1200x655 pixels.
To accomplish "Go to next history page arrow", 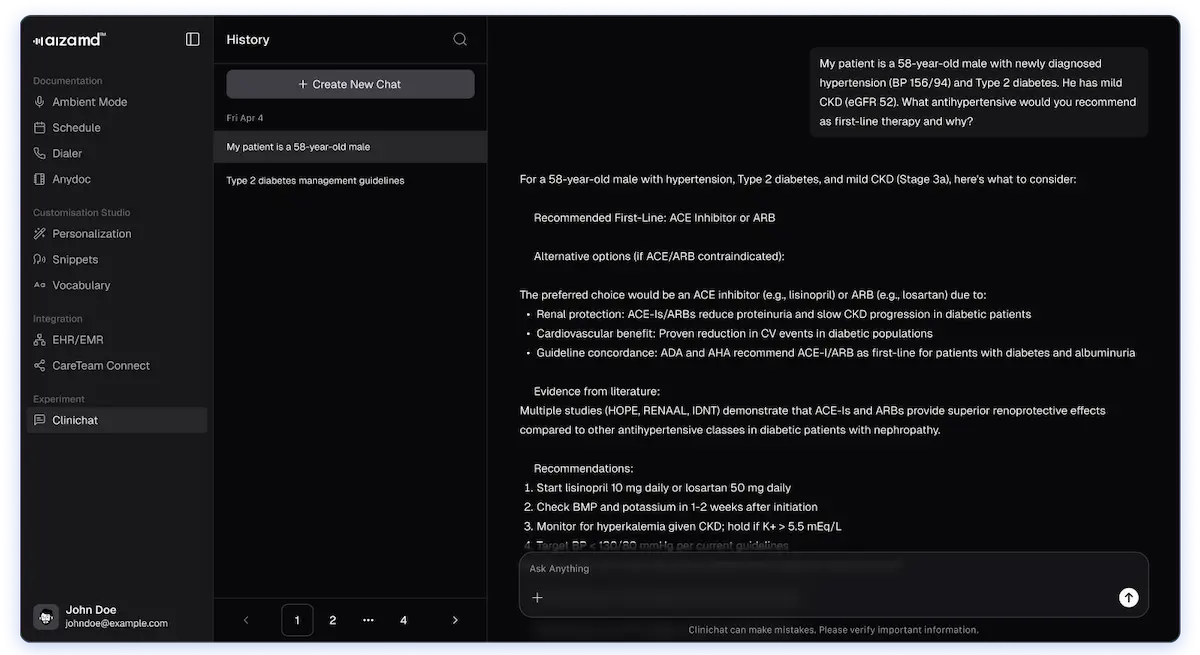I will [455, 620].
